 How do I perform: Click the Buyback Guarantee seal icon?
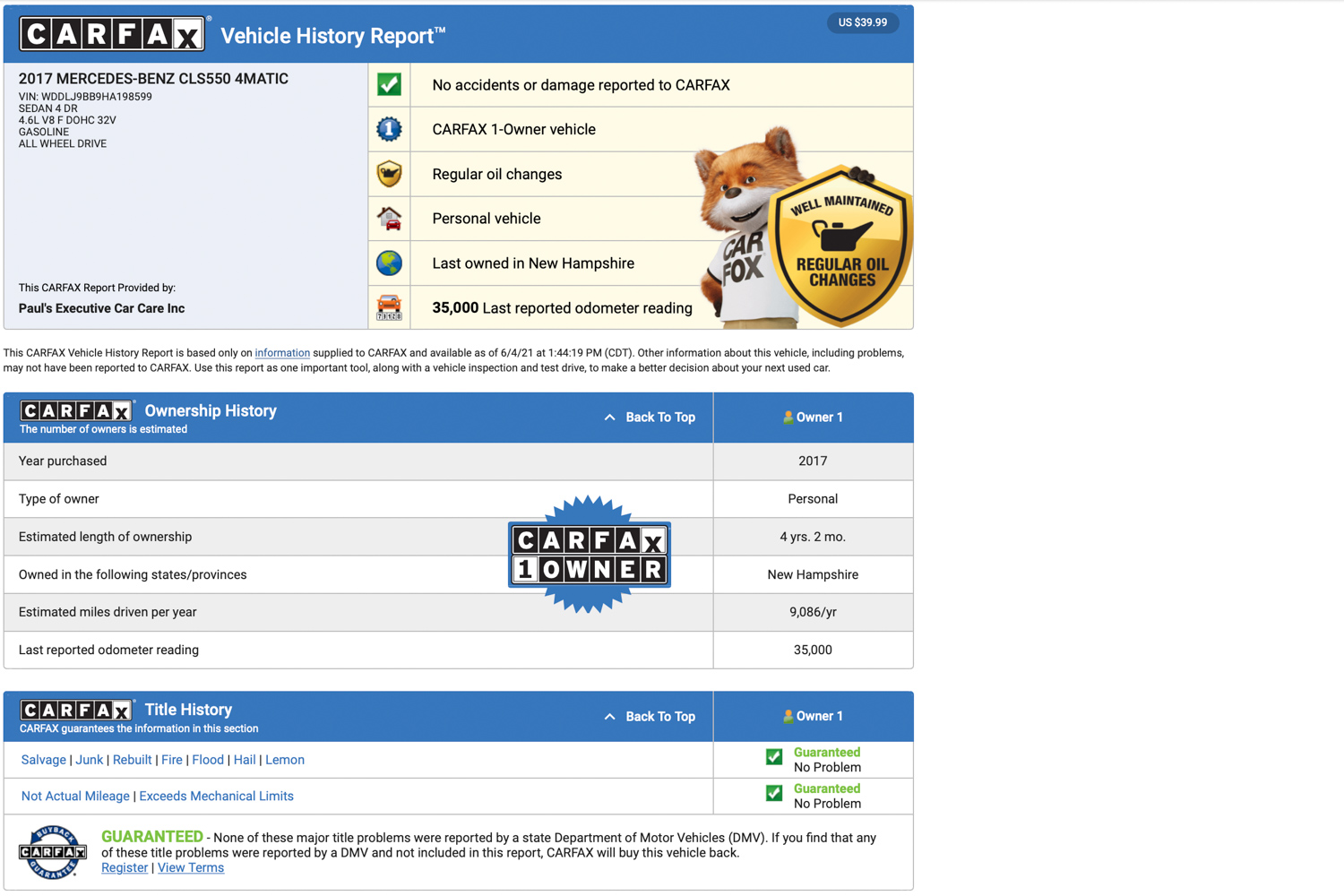click(x=53, y=852)
